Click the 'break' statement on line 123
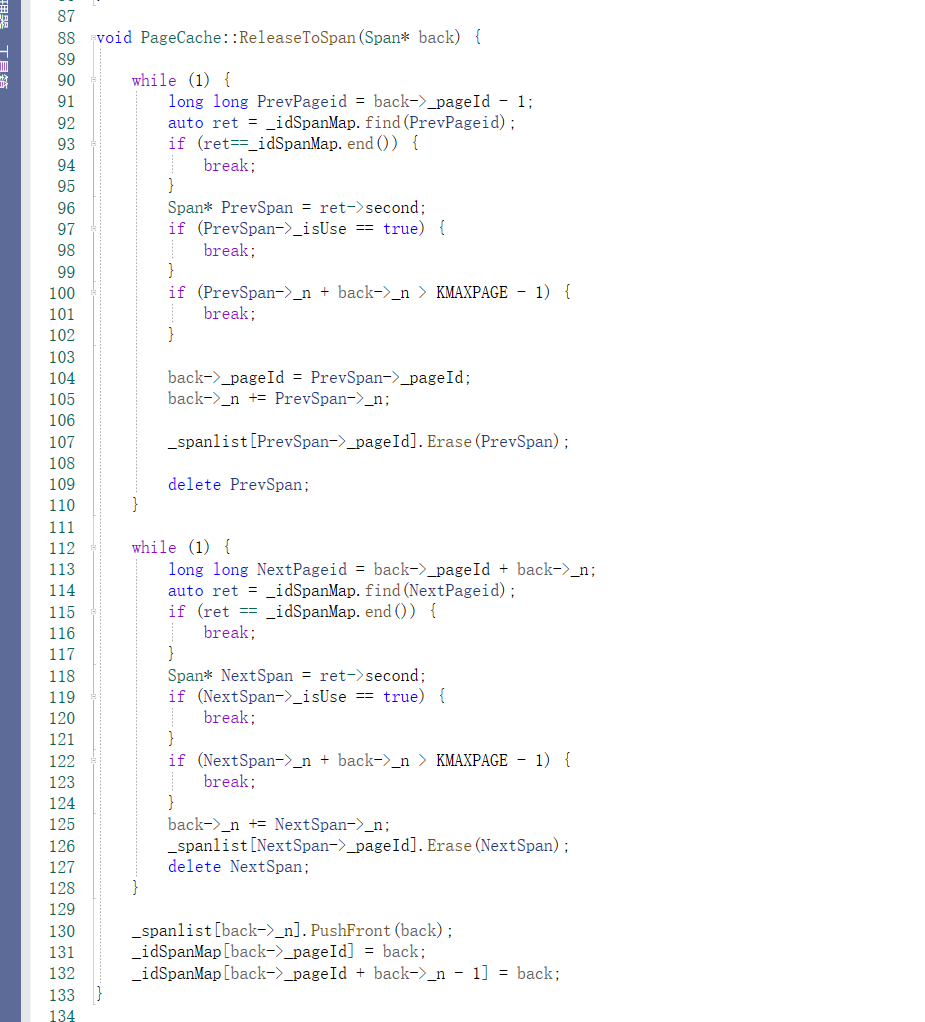925x1022 pixels. click(226, 781)
